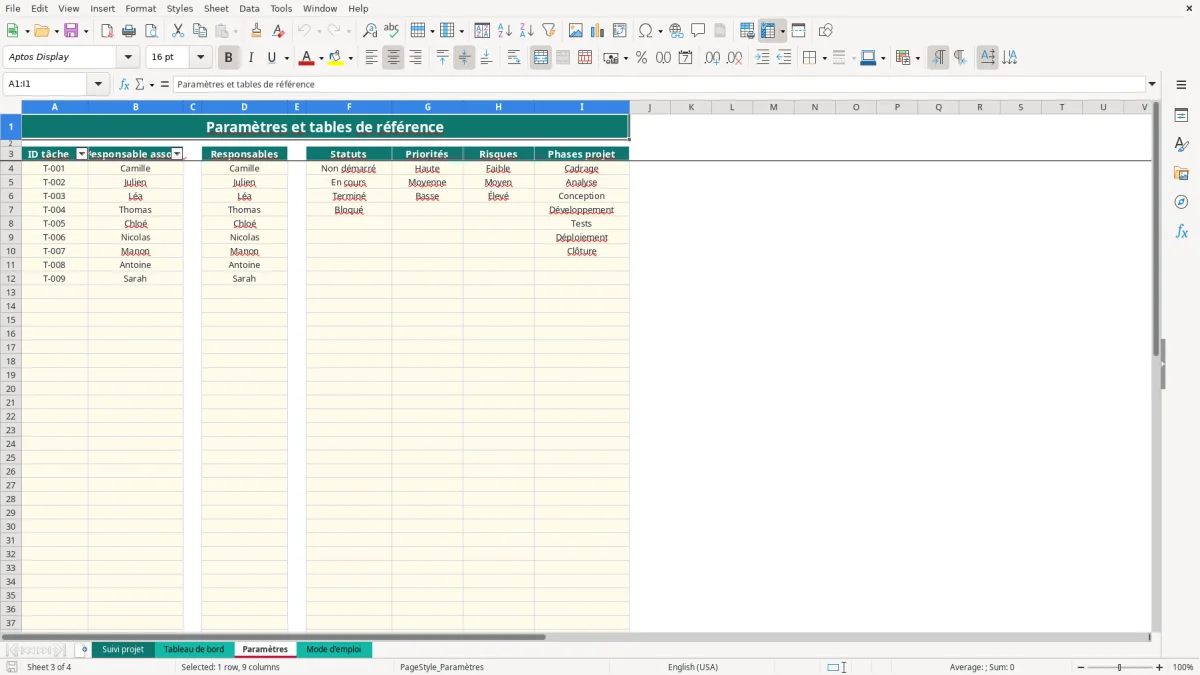Click zoom percentage 100% in status bar
Viewport: 1200px width, 675px height.
point(1183,667)
